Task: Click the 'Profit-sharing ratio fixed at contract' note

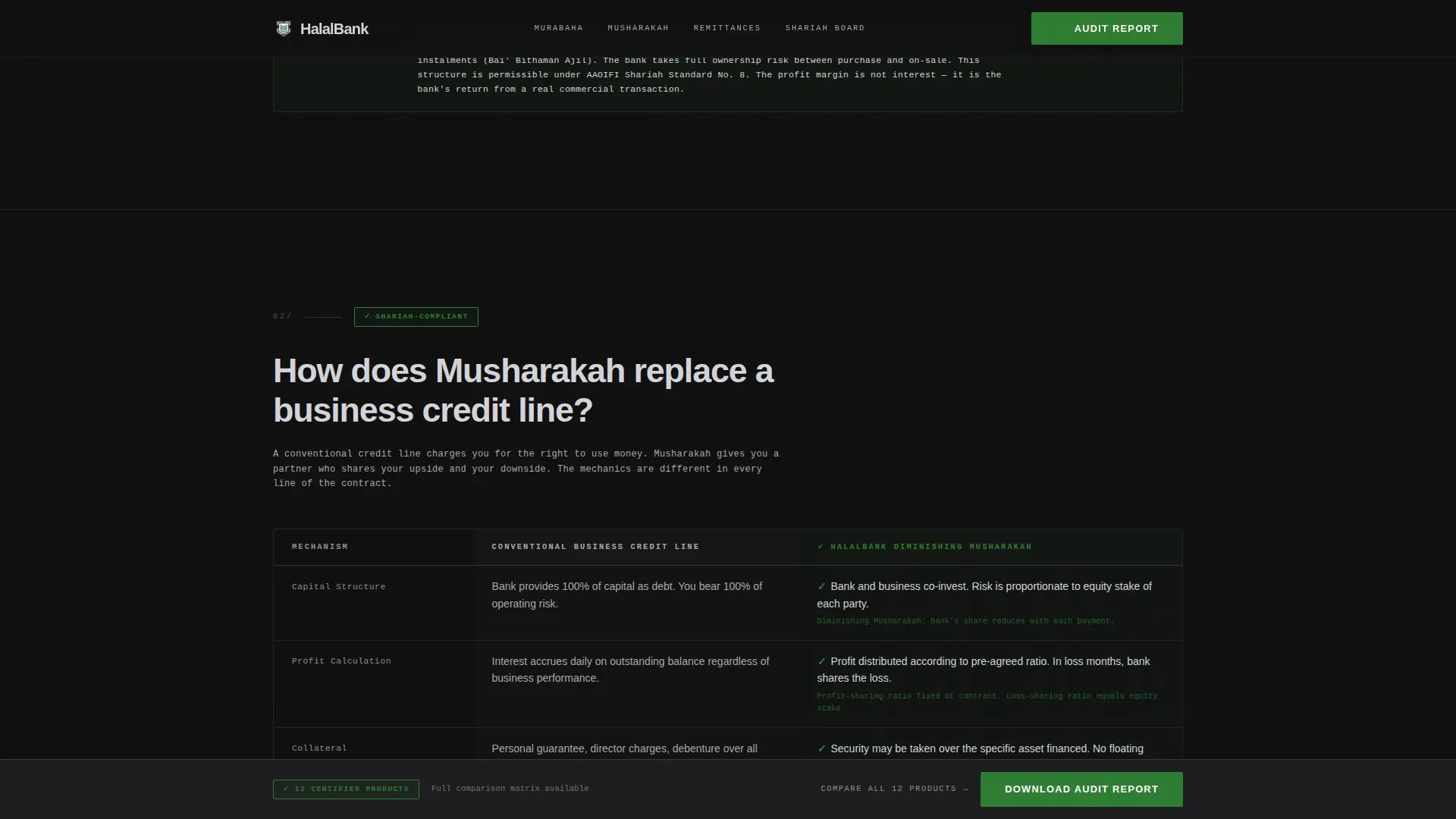Action: [987, 702]
